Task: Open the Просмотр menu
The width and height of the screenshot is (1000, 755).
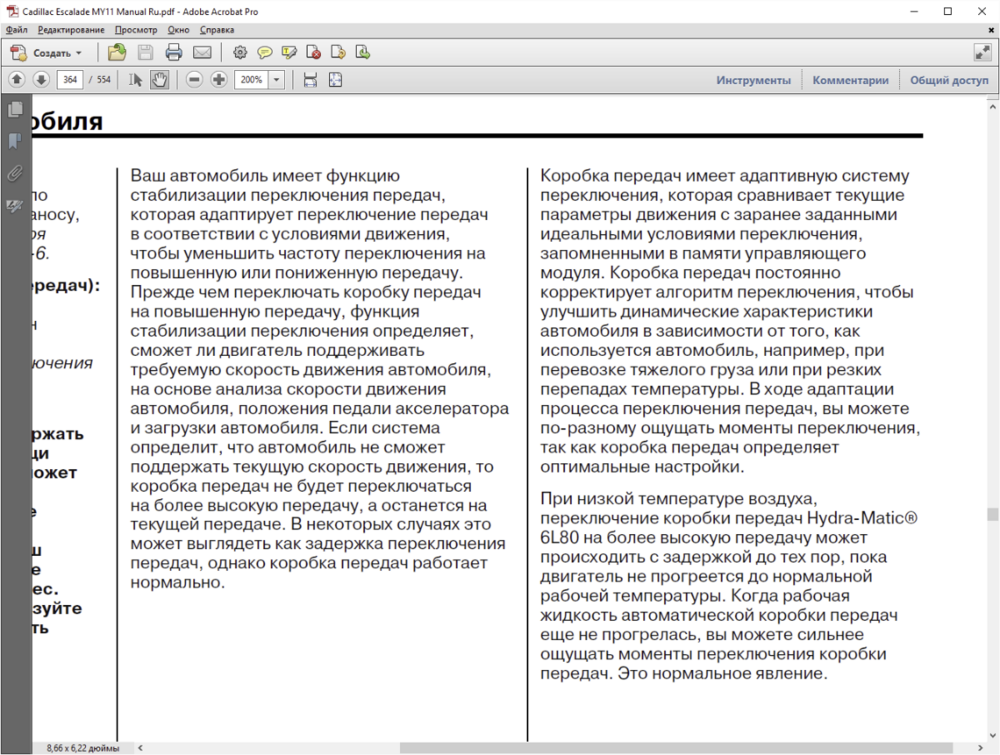Action: click(136, 30)
